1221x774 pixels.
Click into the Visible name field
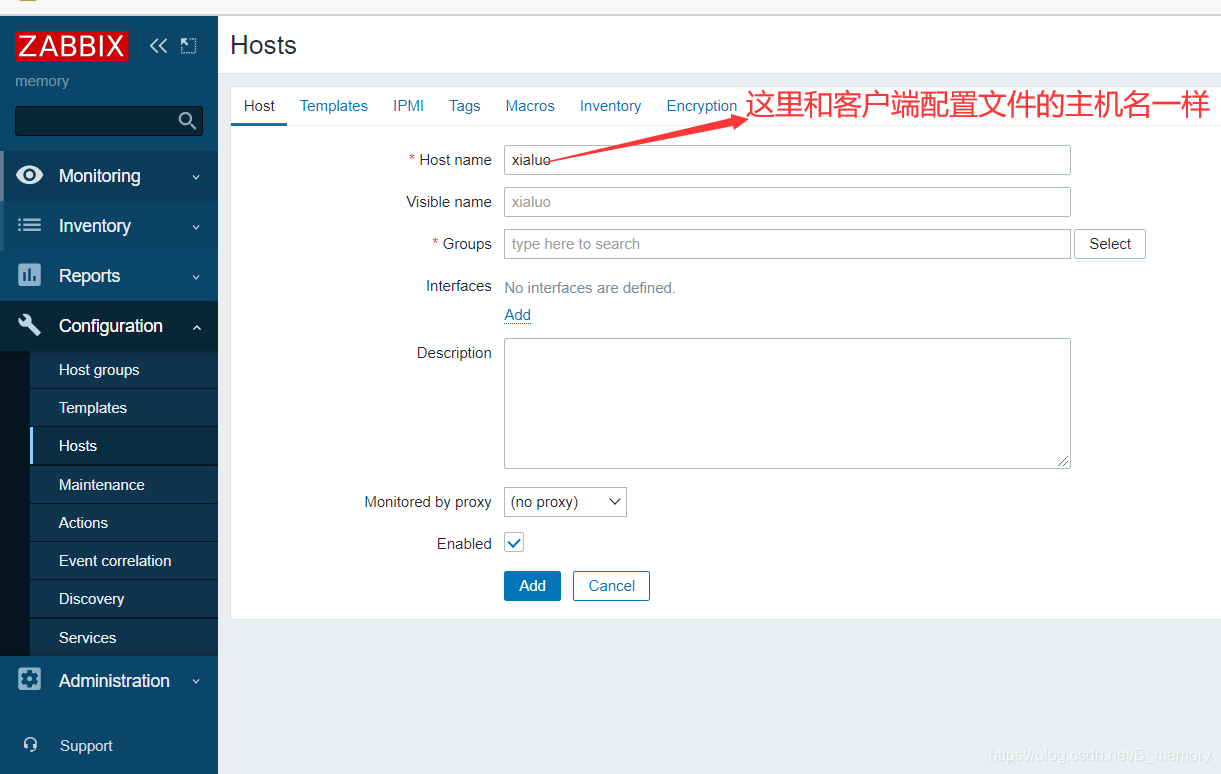click(x=787, y=202)
